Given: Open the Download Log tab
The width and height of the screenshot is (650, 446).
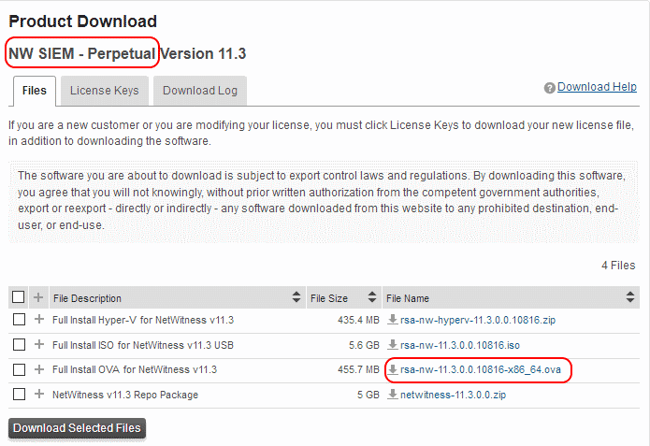Looking at the screenshot, I should (200, 91).
